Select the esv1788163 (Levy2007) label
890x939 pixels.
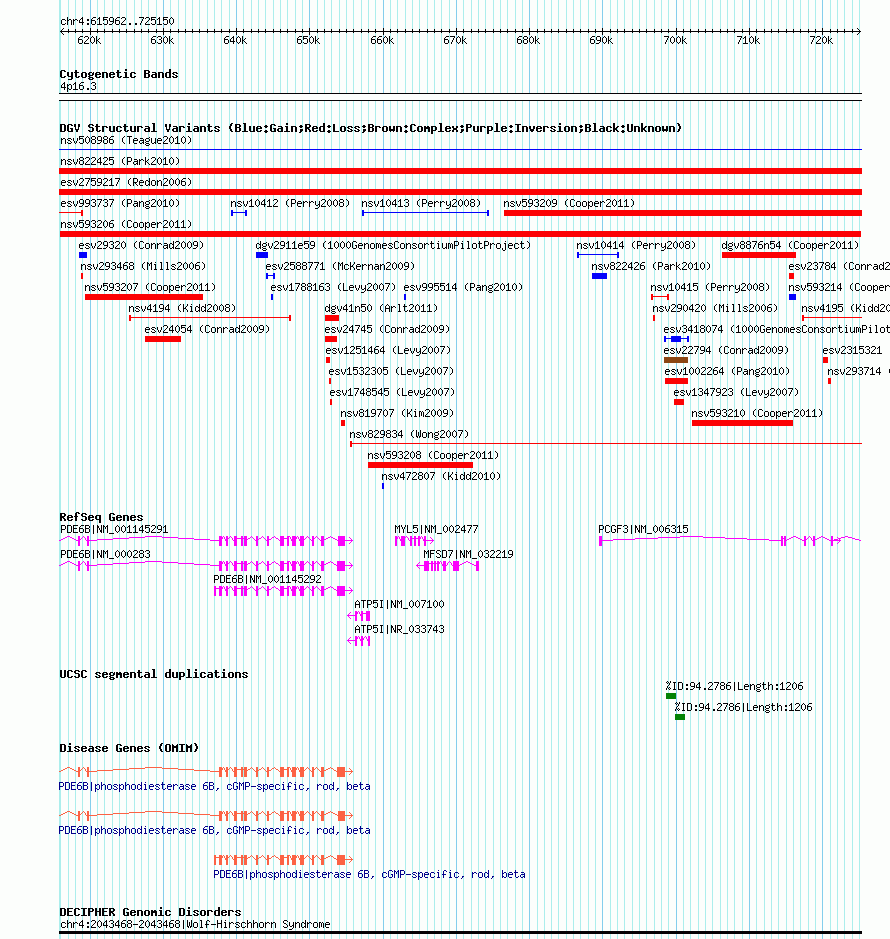click(x=333, y=287)
